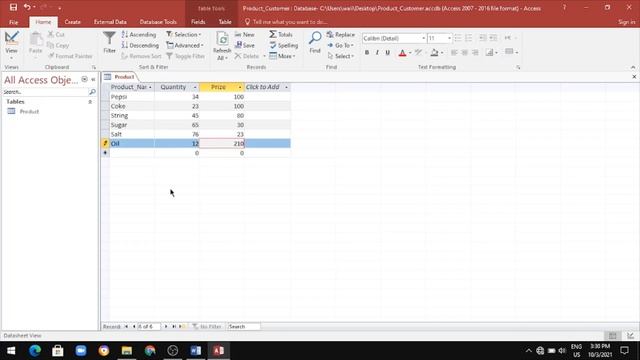
Task: Click the Replace command
Action: [341, 35]
